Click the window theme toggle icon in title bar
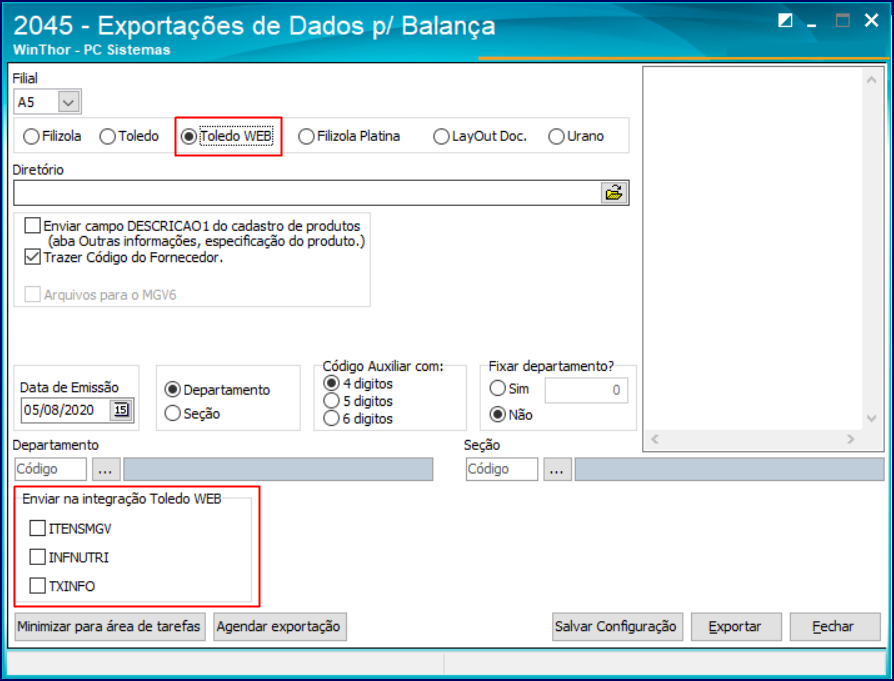 coord(786,21)
